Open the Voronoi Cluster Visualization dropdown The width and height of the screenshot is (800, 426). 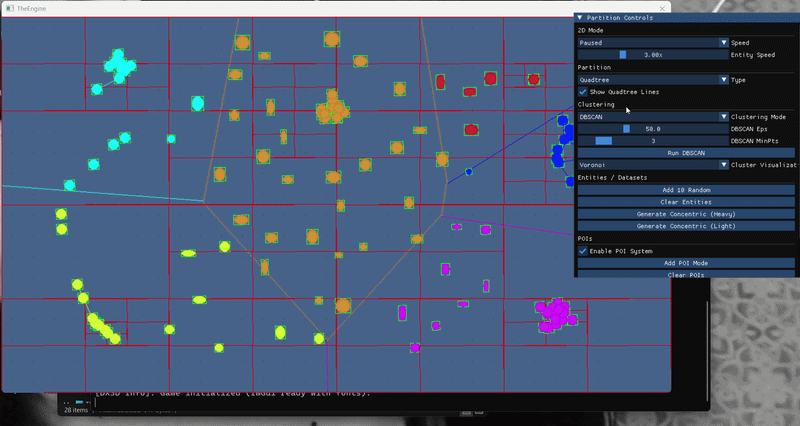(x=653, y=165)
